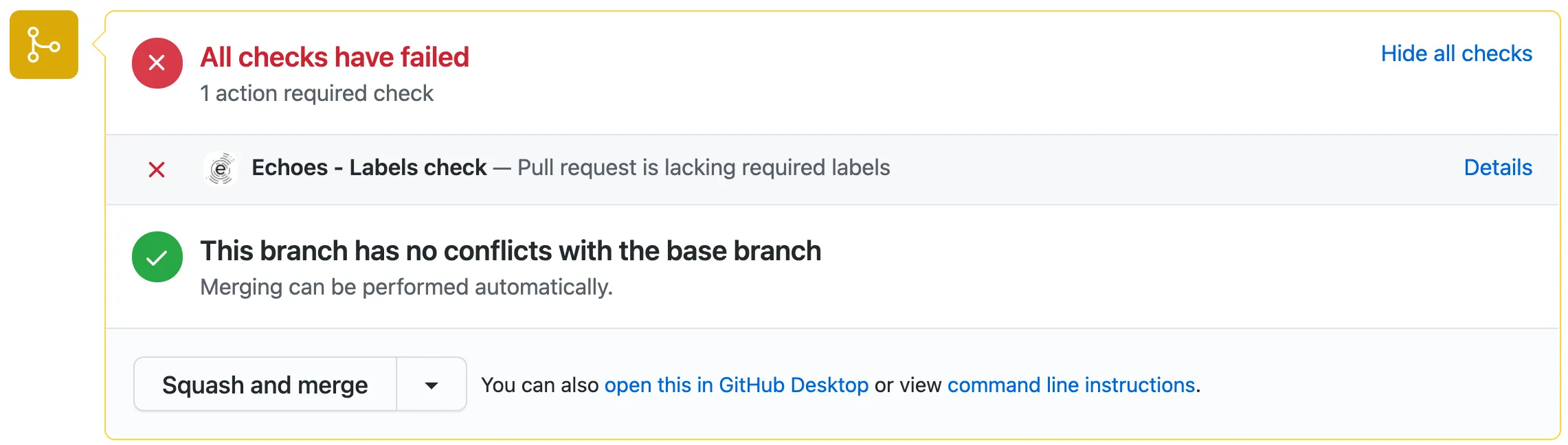This screenshot has width=1568, height=445.
Task: Open this in GitHub Desktop
Action: coord(737,385)
